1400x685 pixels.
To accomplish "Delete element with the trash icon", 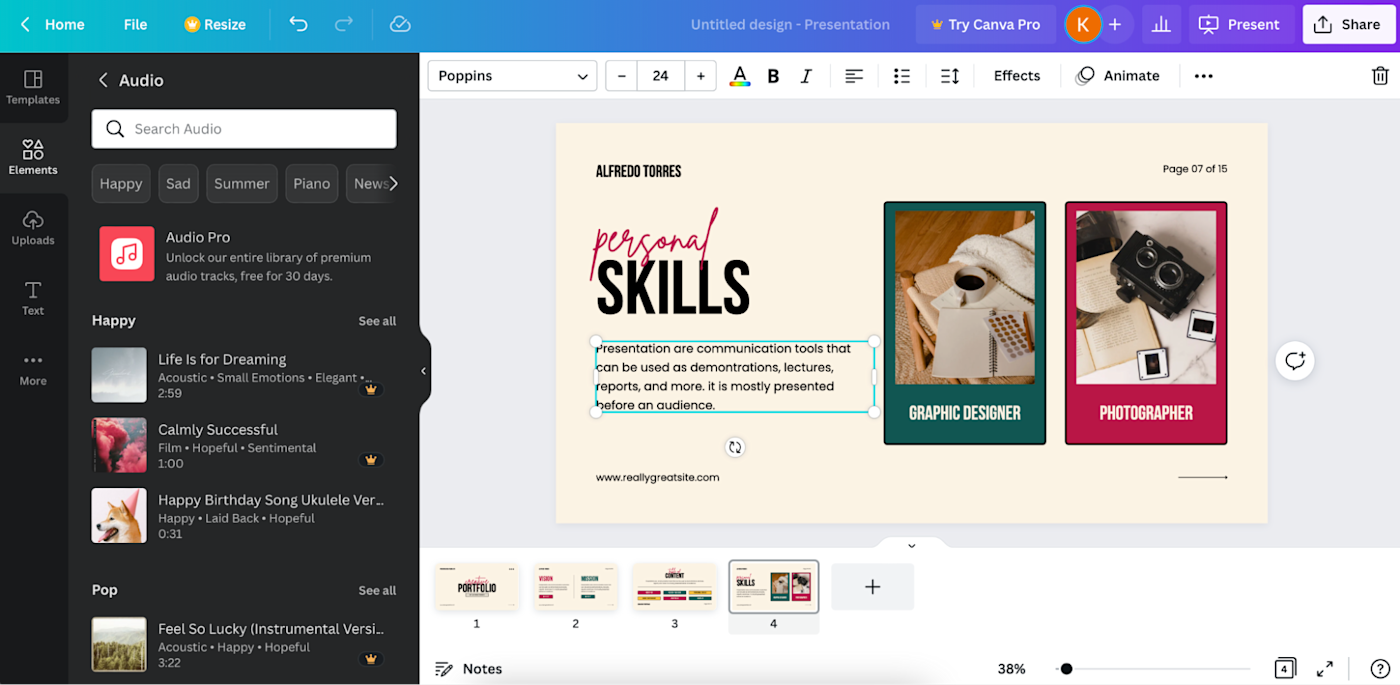I will (1380, 76).
